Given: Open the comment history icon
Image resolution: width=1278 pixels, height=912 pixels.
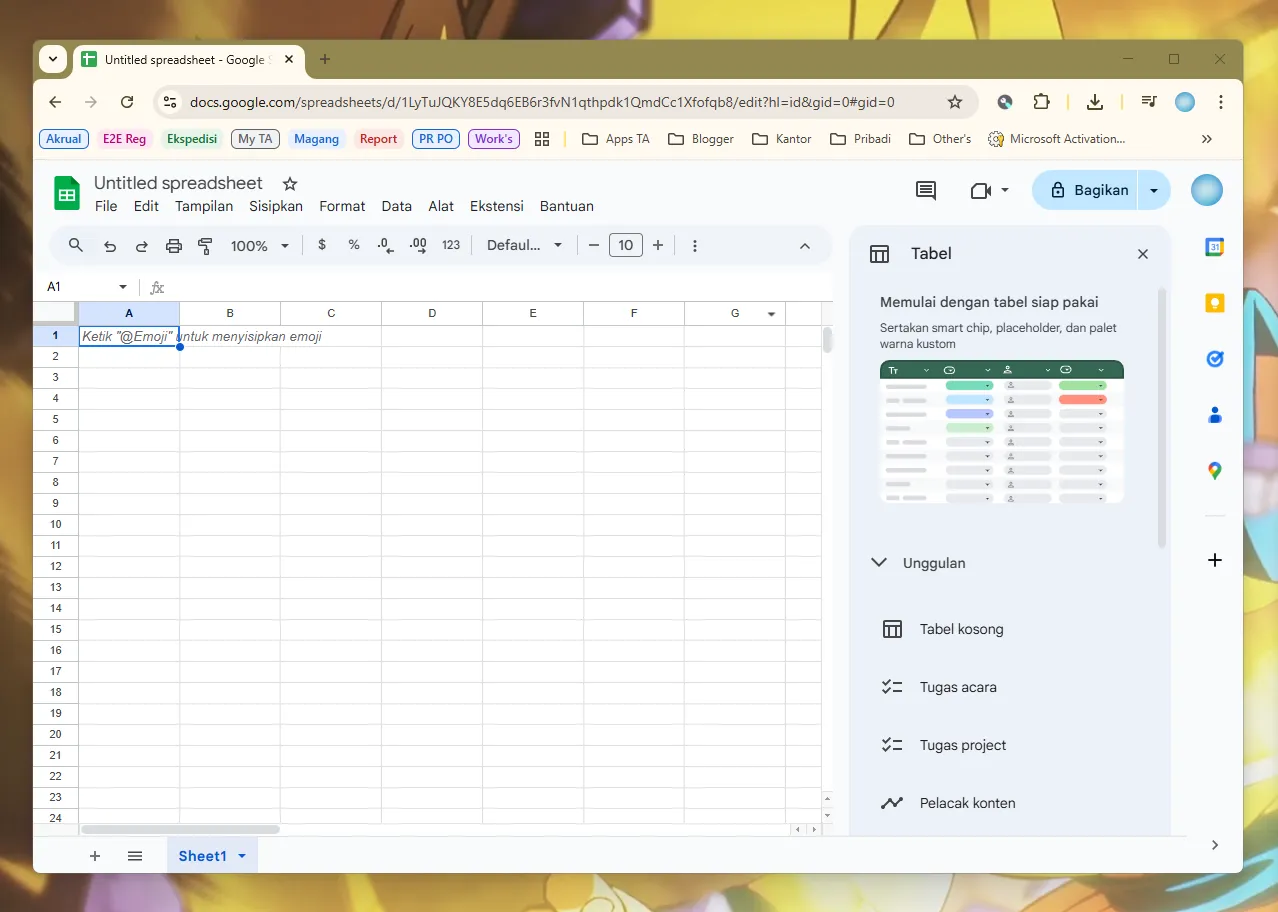Looking at the screenshot, I should click(x=926, y=190).
